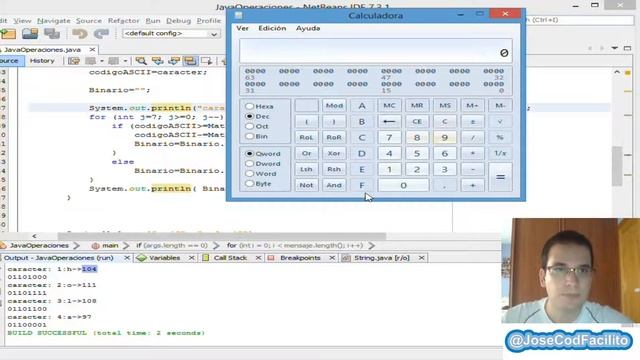The image size is (640, 360).
Task: Click highlighted 104 in Output panel
Action: [89, 269]
